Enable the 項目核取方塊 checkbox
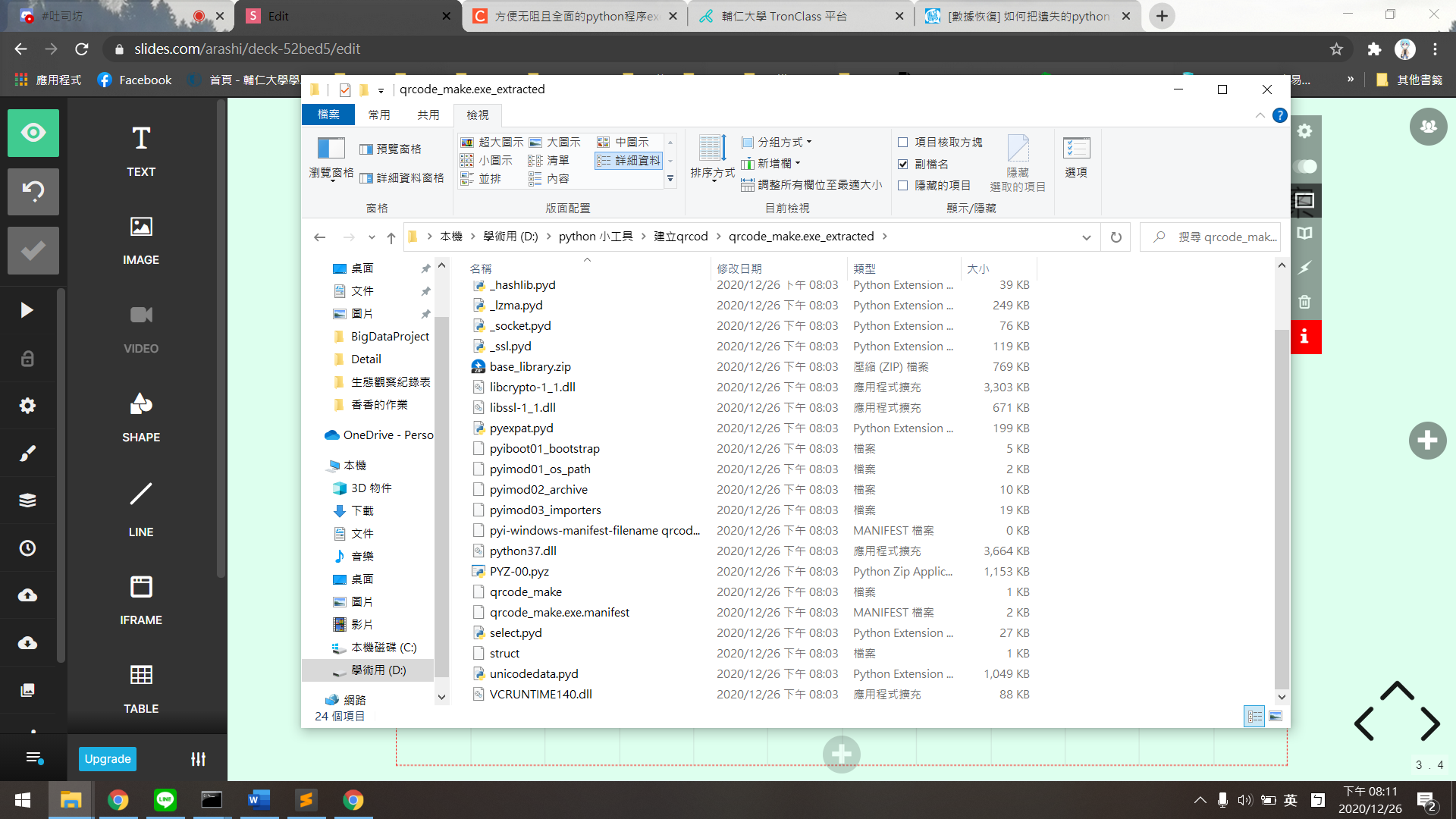Screen dimensions: 1456x819 pos(902,143)
